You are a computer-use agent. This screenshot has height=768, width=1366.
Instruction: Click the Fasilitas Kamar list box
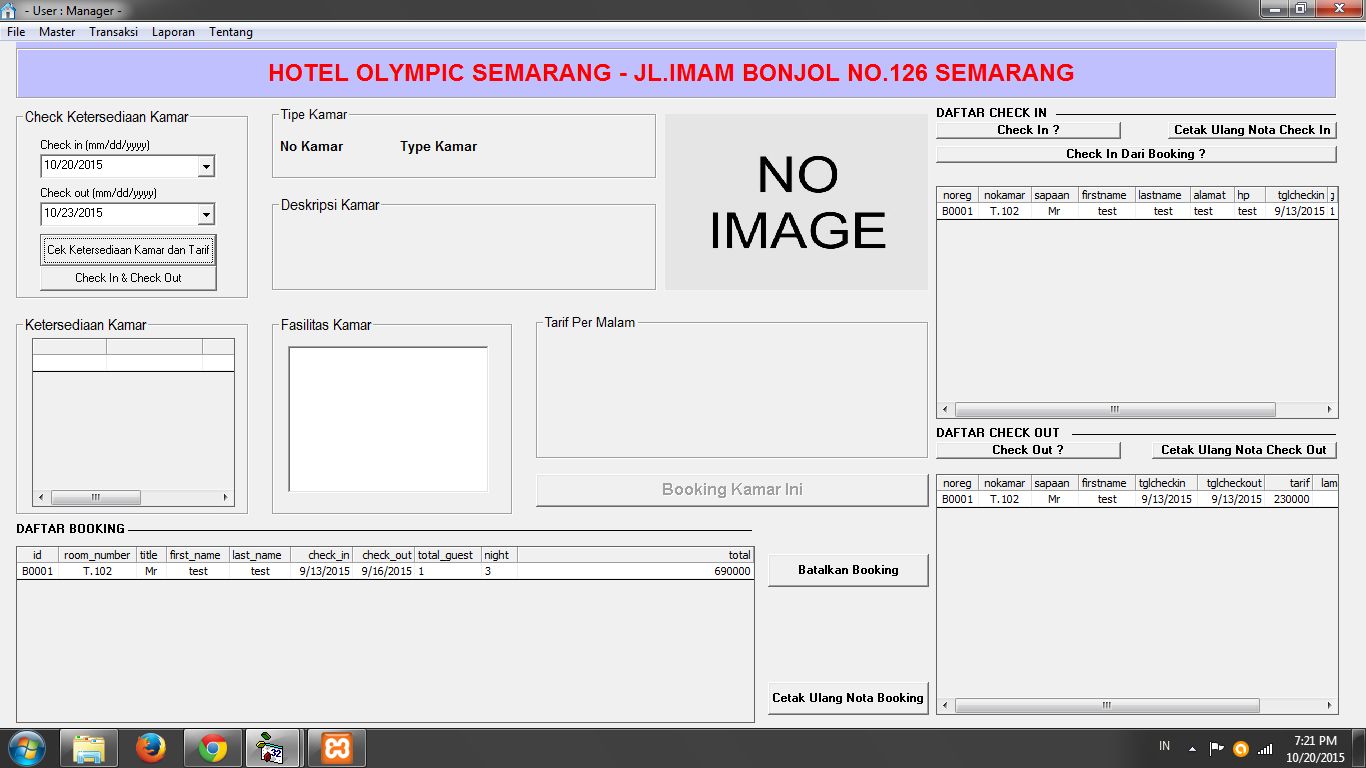388,419
